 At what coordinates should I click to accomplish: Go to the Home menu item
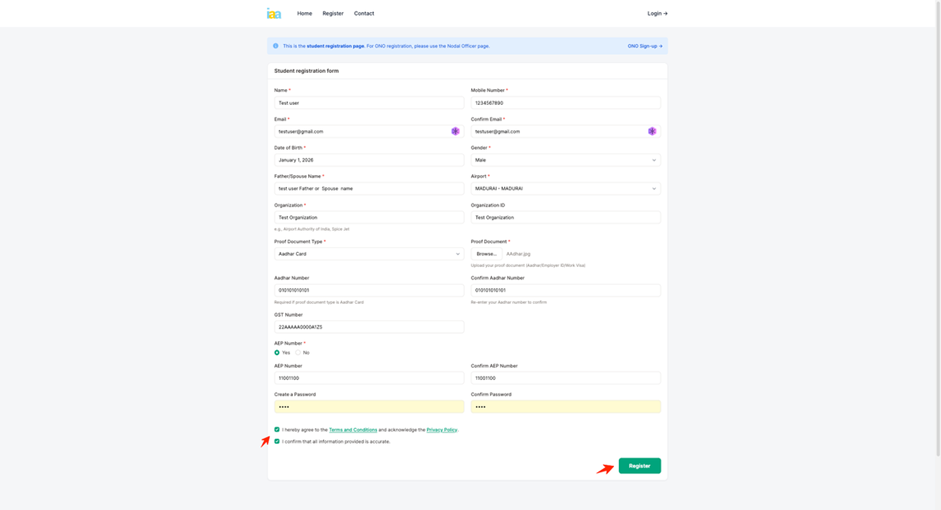point(304,13)
